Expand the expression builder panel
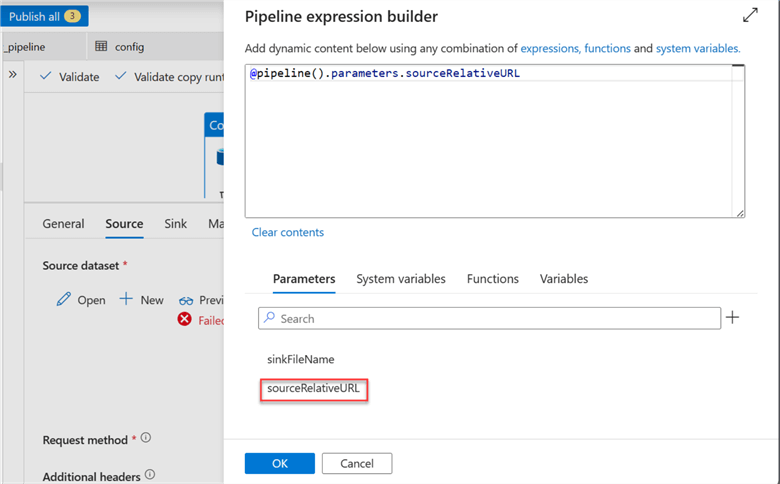Viewport: 780px width, 484px height. tap(750, 15)
